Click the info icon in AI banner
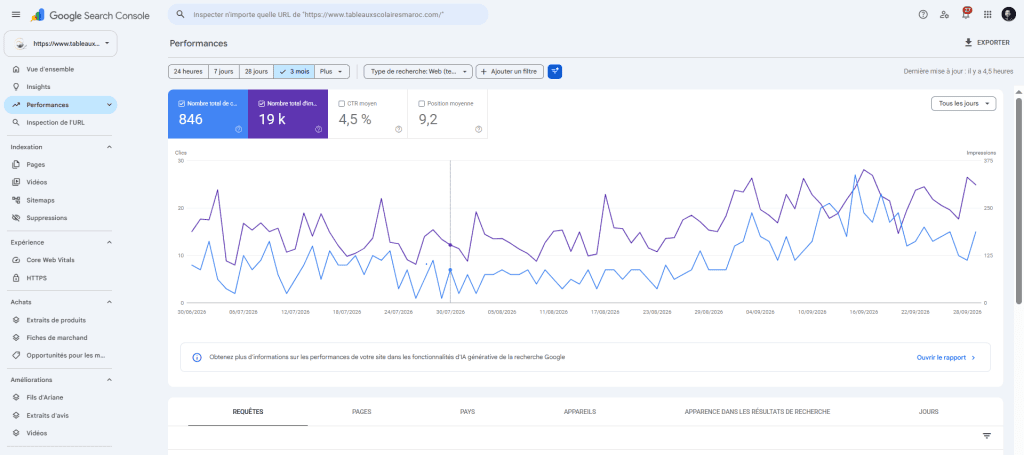Screen dimensions: 1024x455 (x=197, y=358)
